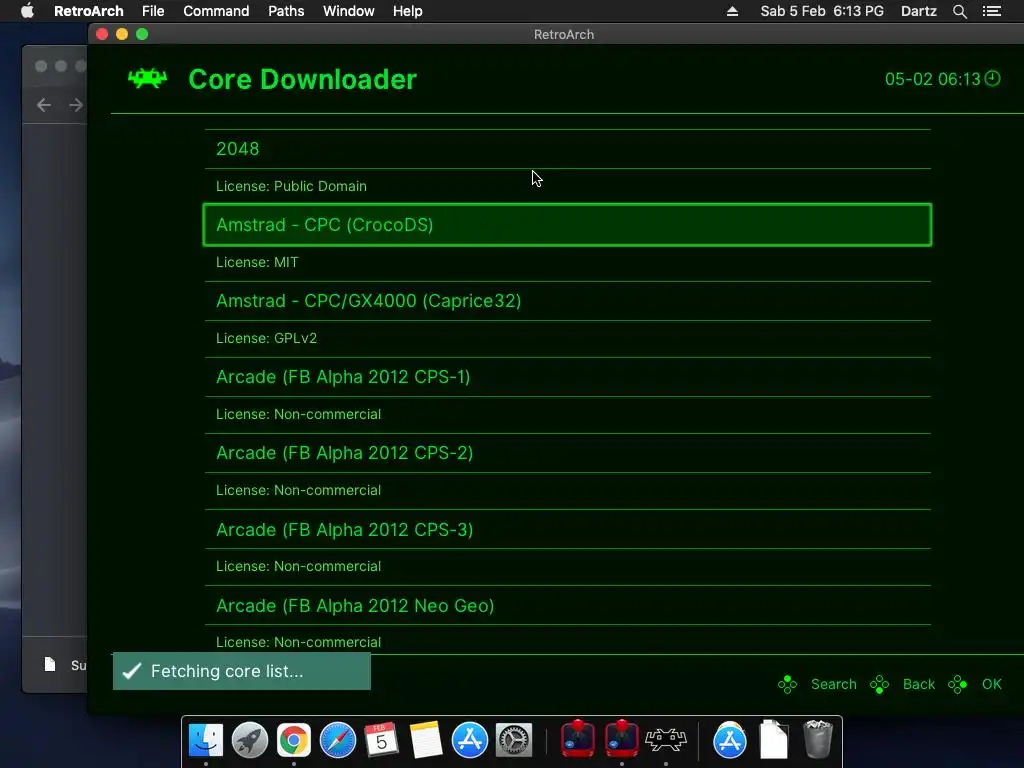Screen dimensions: 1024x768
Task: Click the Search gamepad hint icon
Action: (x=788, y=684)
